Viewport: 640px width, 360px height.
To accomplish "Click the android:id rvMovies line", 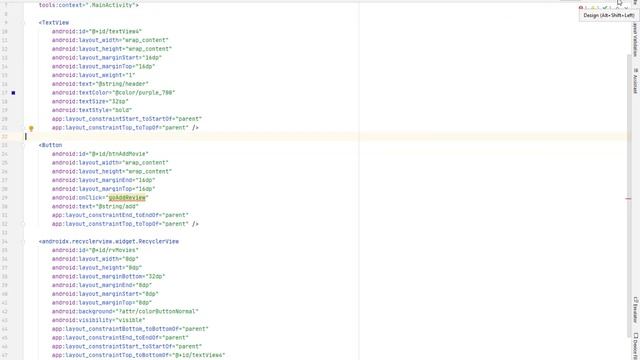I will click(x=95, y=250).
